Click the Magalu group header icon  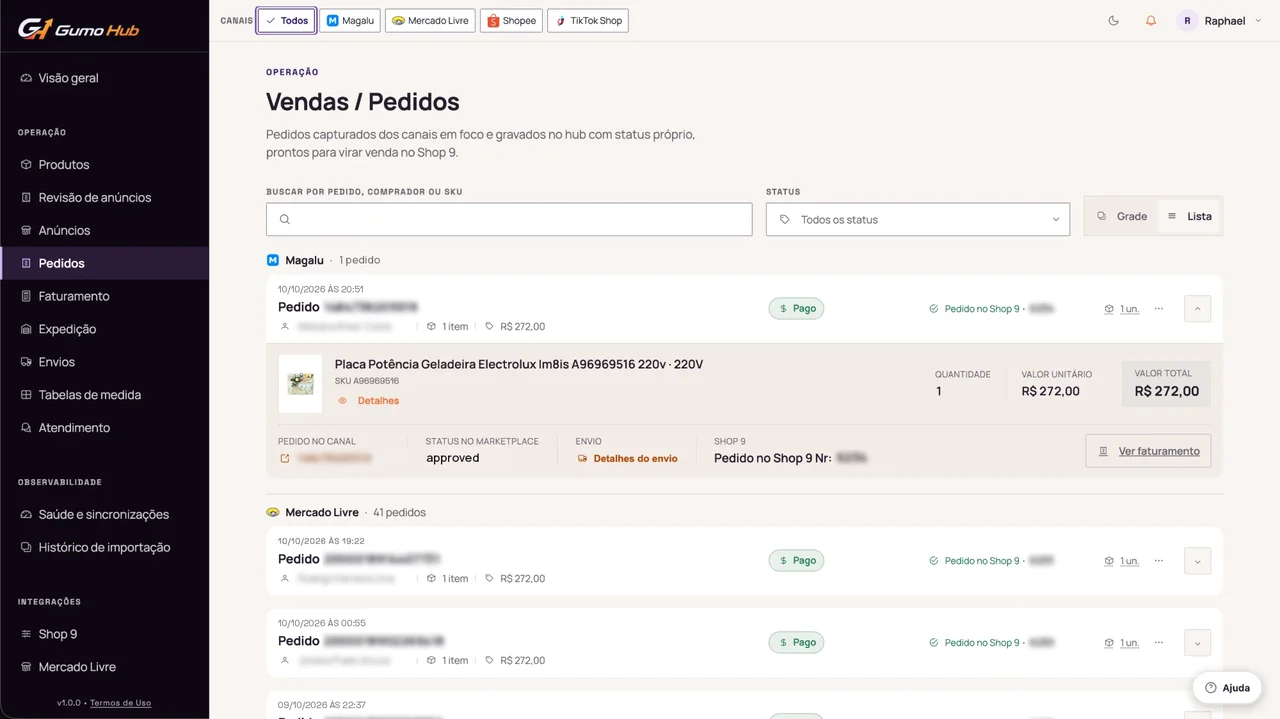click(272, 260)
